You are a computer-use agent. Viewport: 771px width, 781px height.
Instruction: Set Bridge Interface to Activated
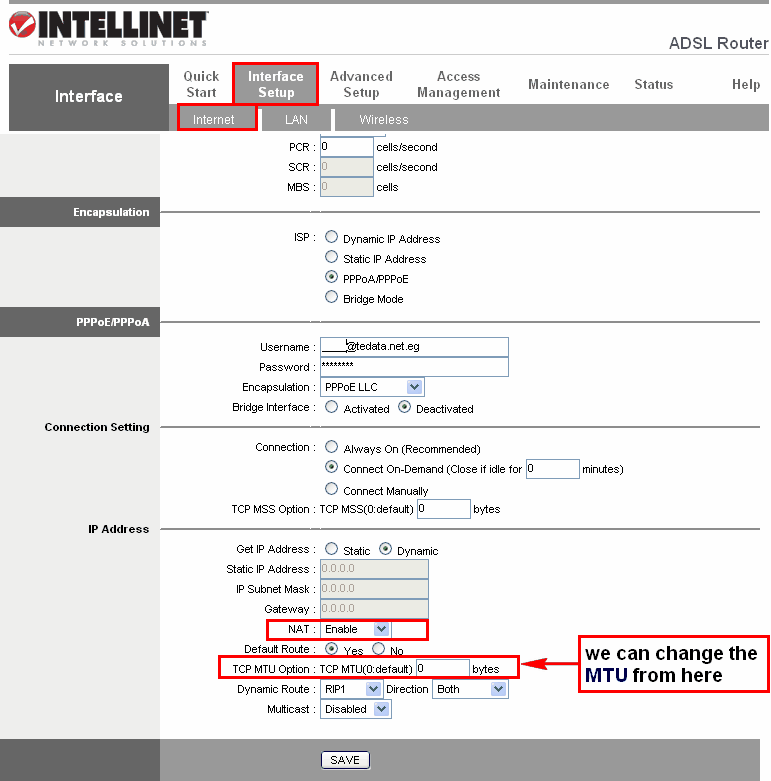point(331,407)
